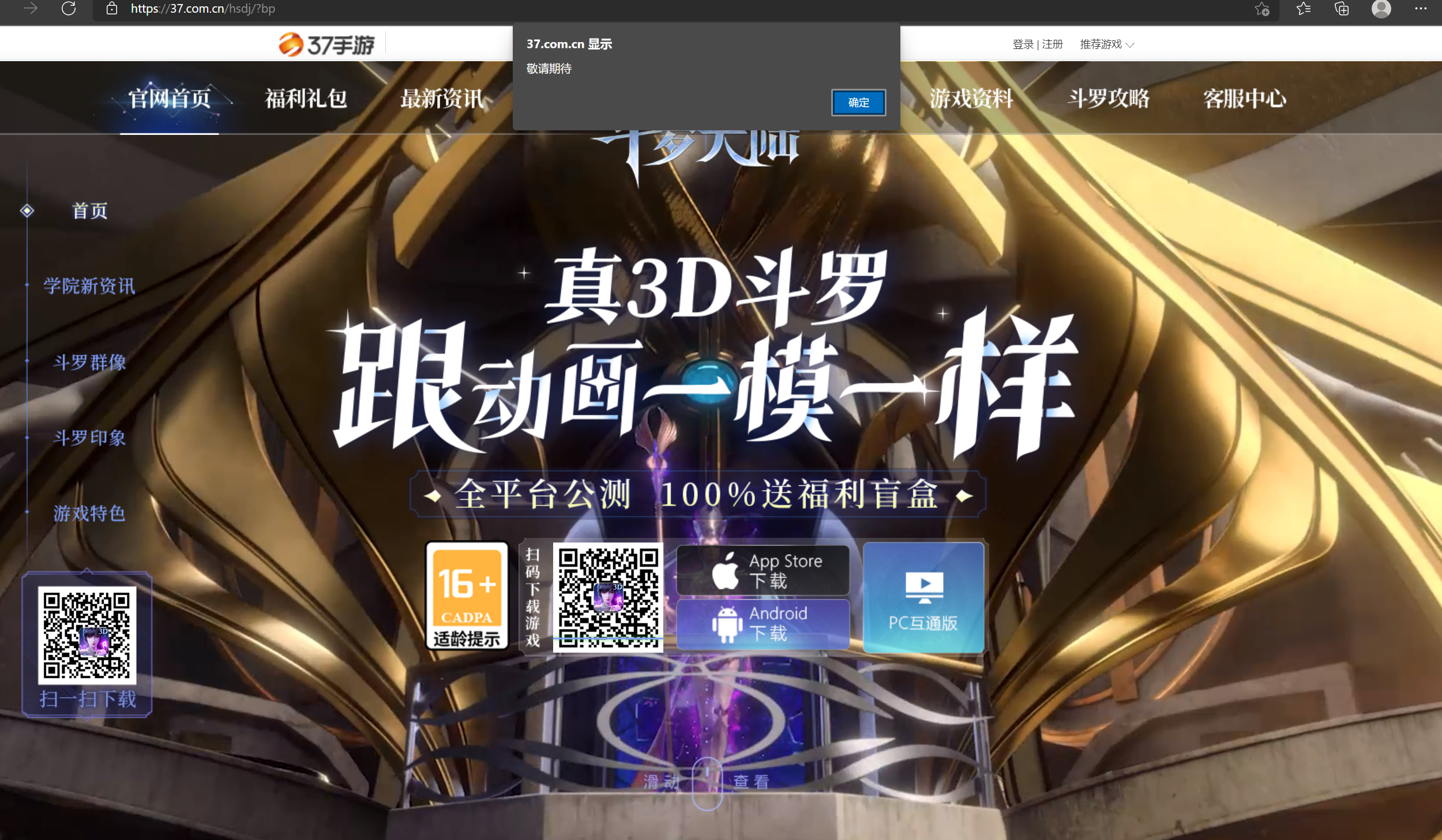1442x840 pixels.
Task: Select the 官网首页 nav tab
Action: pos(169,99)
